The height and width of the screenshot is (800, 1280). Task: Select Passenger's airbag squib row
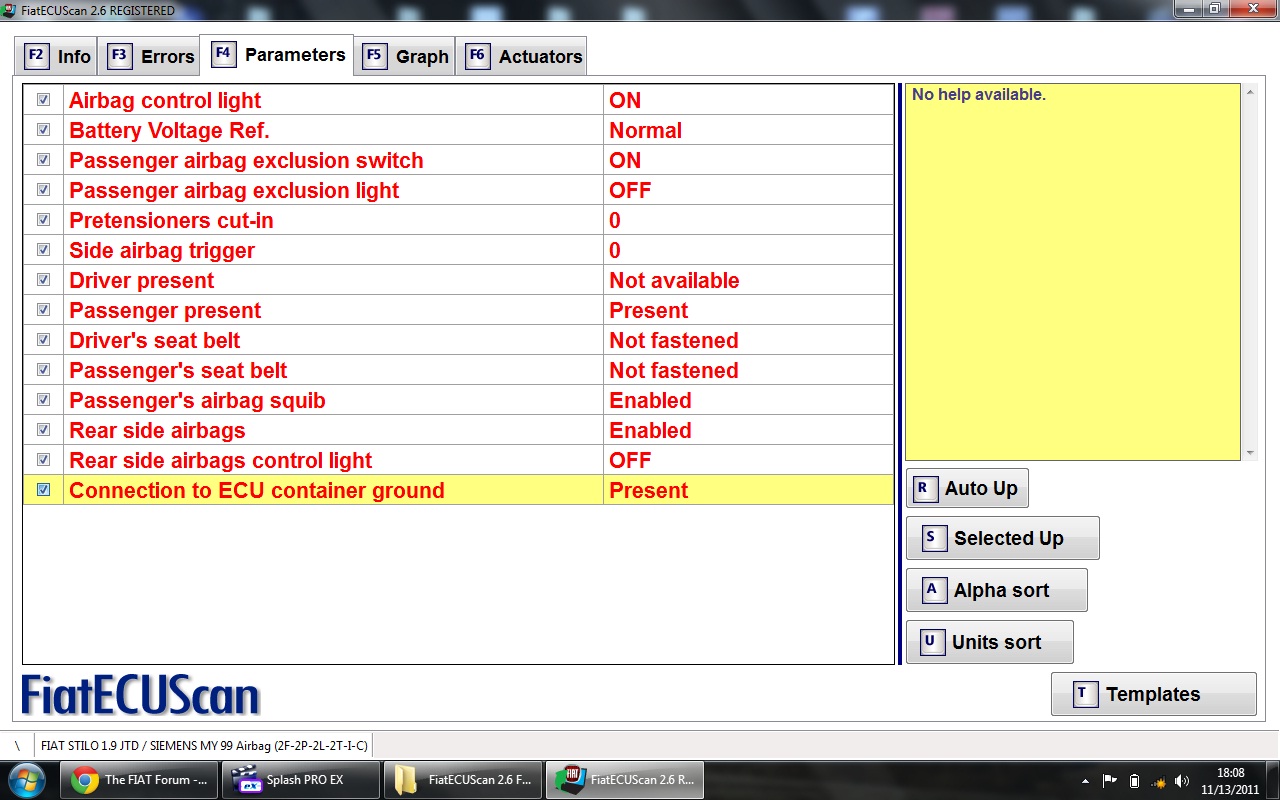click(x=458, y=400)
